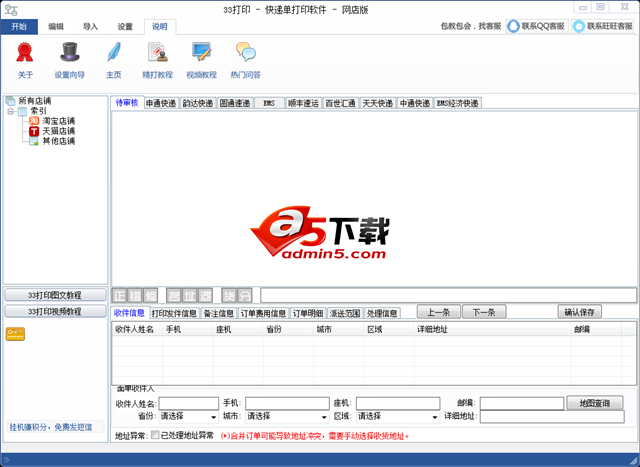Open the 关于 (About) red ribbon icon
Image resolution: width=640 pixels, height=467 pixels.
24,52
